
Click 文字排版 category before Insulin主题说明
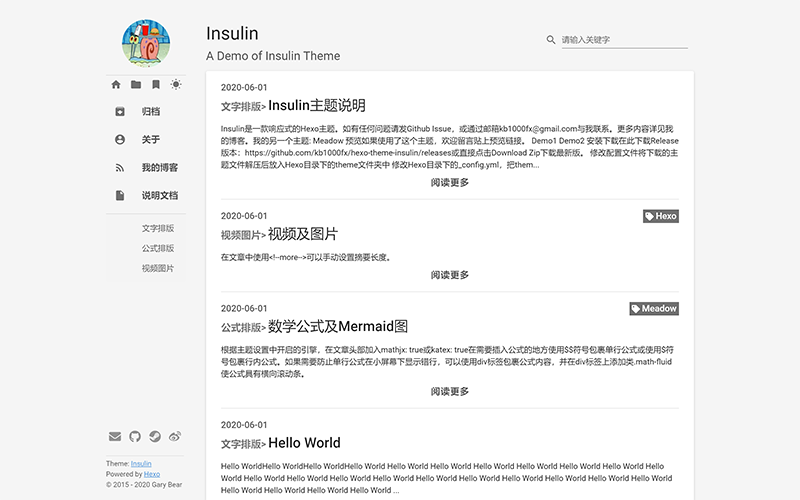241,107
